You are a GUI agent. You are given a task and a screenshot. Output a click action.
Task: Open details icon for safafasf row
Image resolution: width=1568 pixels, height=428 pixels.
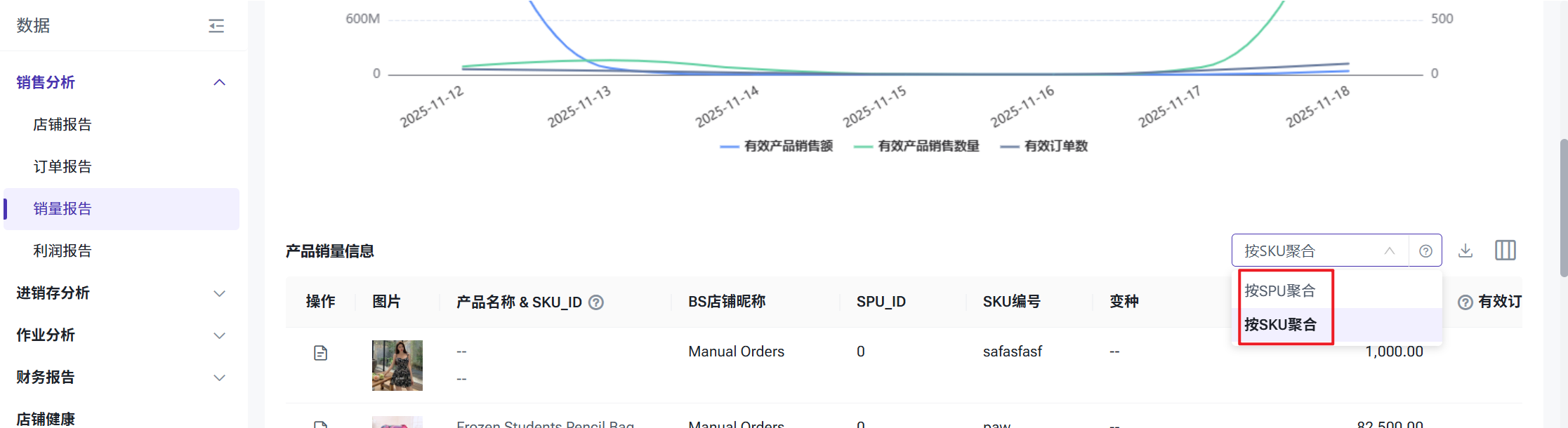click(321, 353)
